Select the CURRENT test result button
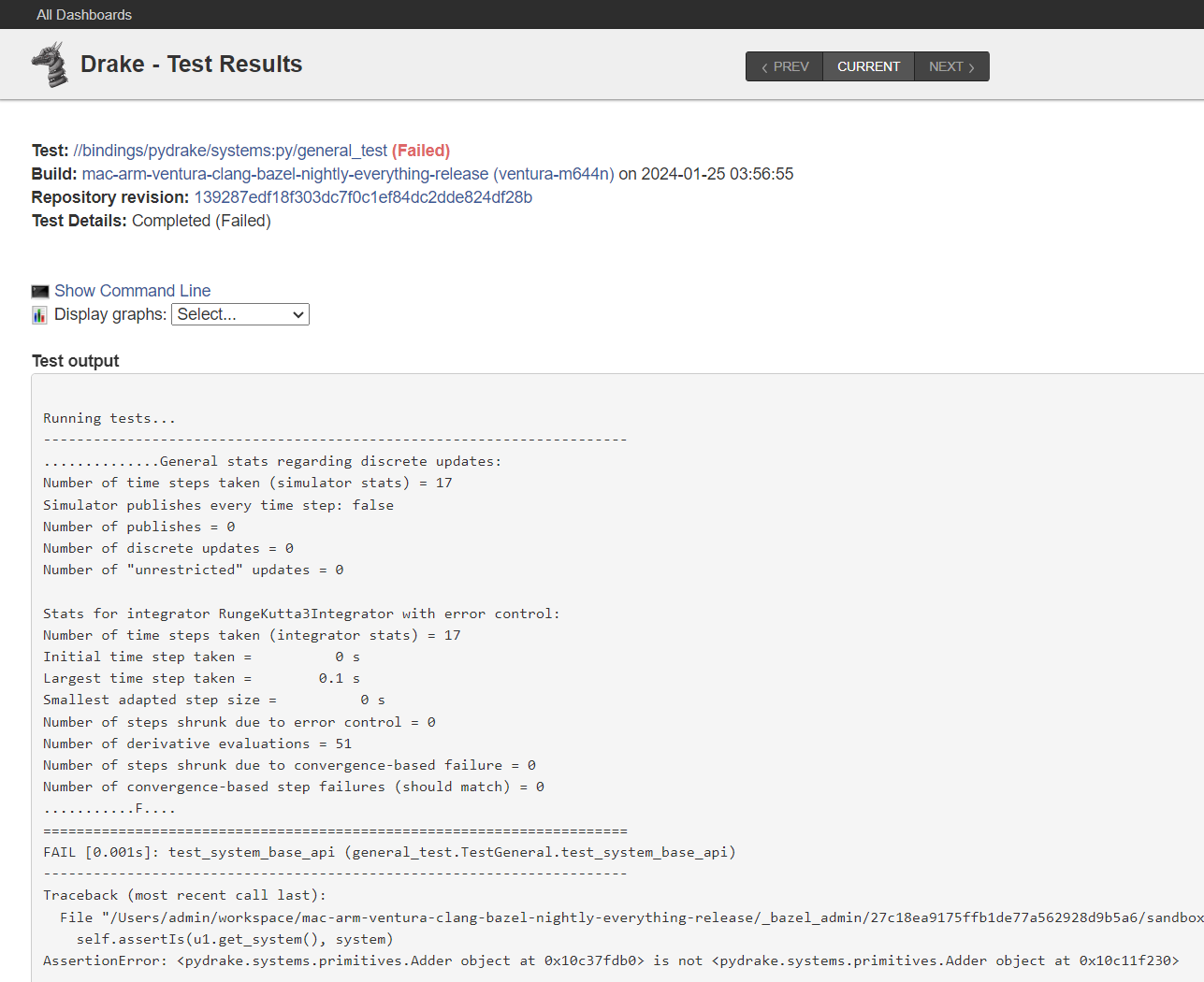 pos(868,66)
